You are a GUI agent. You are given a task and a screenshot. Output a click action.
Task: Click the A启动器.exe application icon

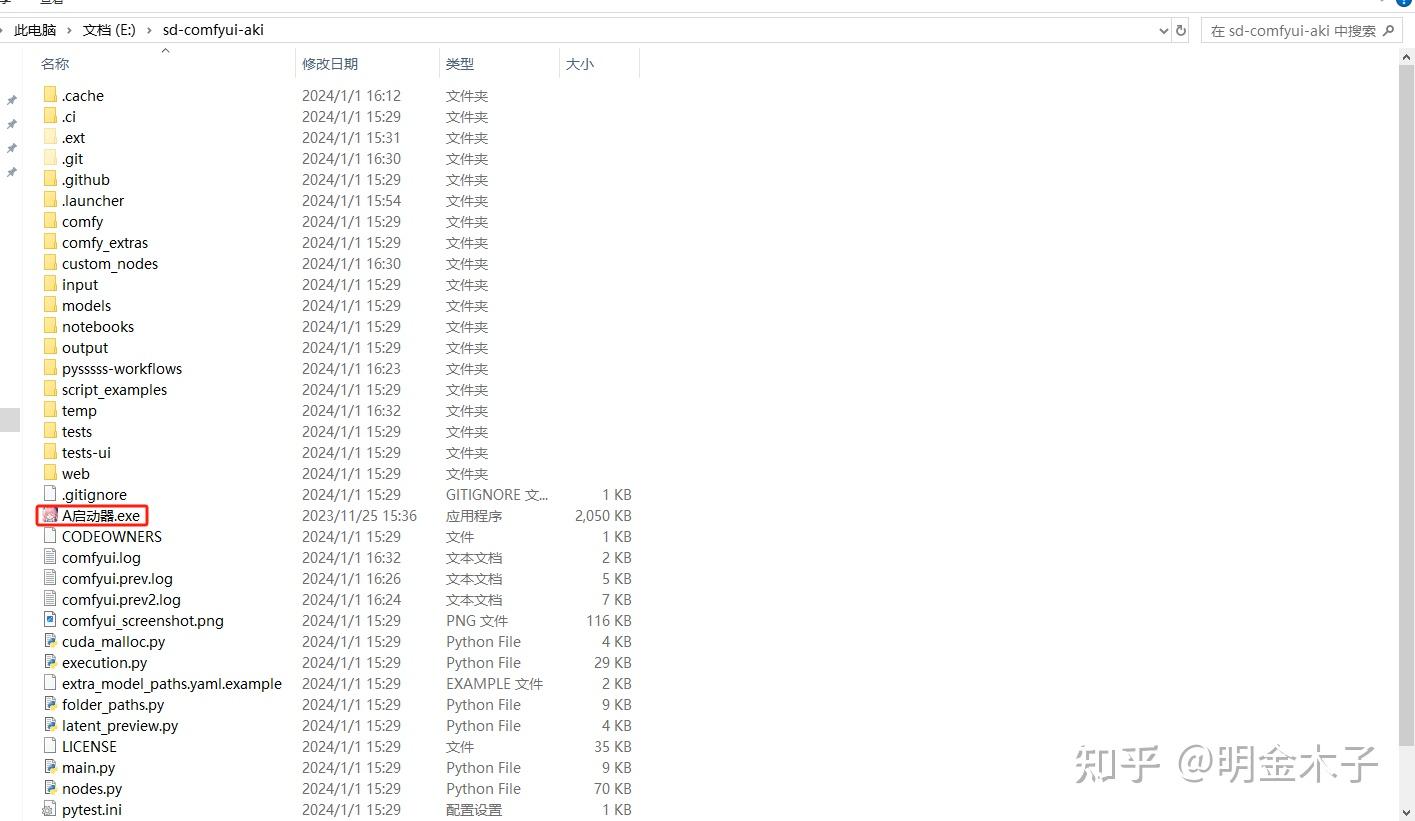pos(50,515)
